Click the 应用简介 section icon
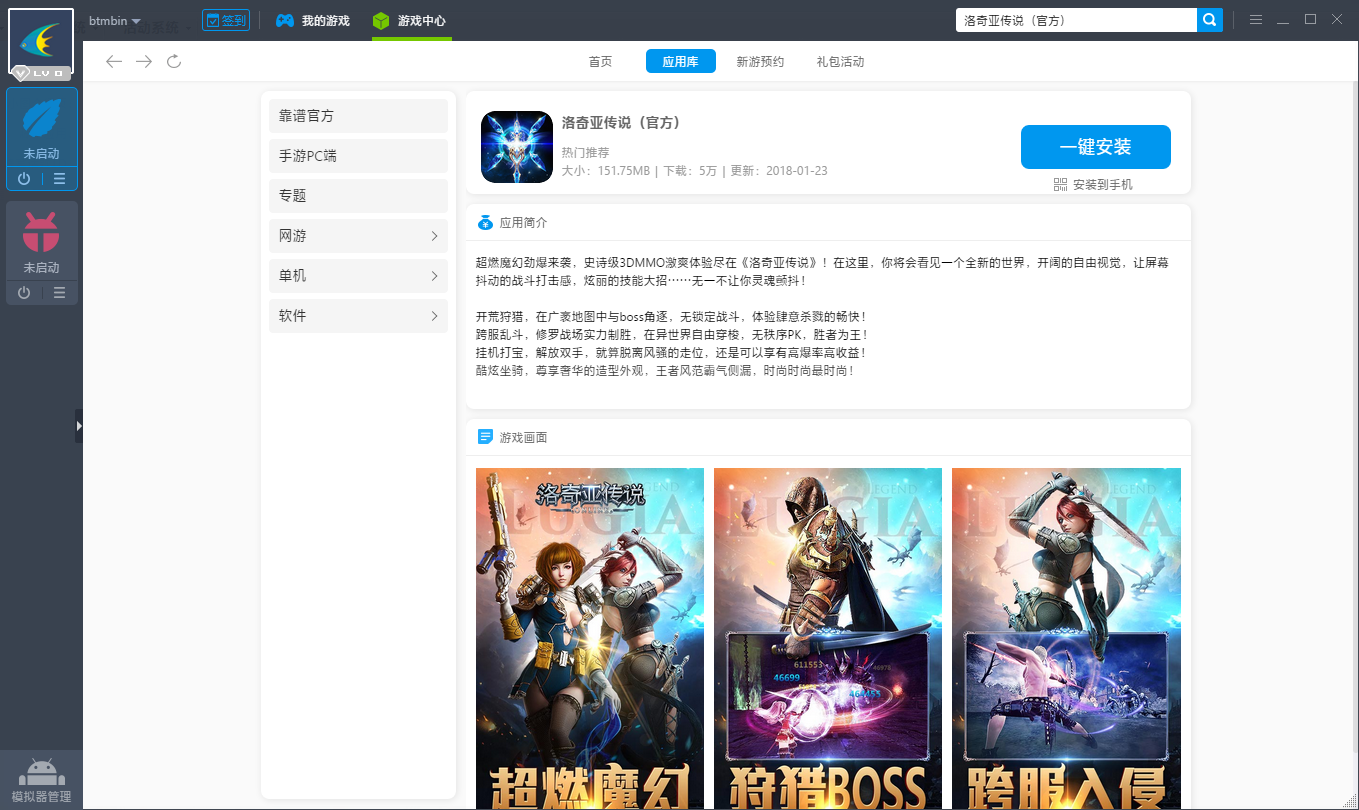This screenshot has height=810, width=1359. 485,222
